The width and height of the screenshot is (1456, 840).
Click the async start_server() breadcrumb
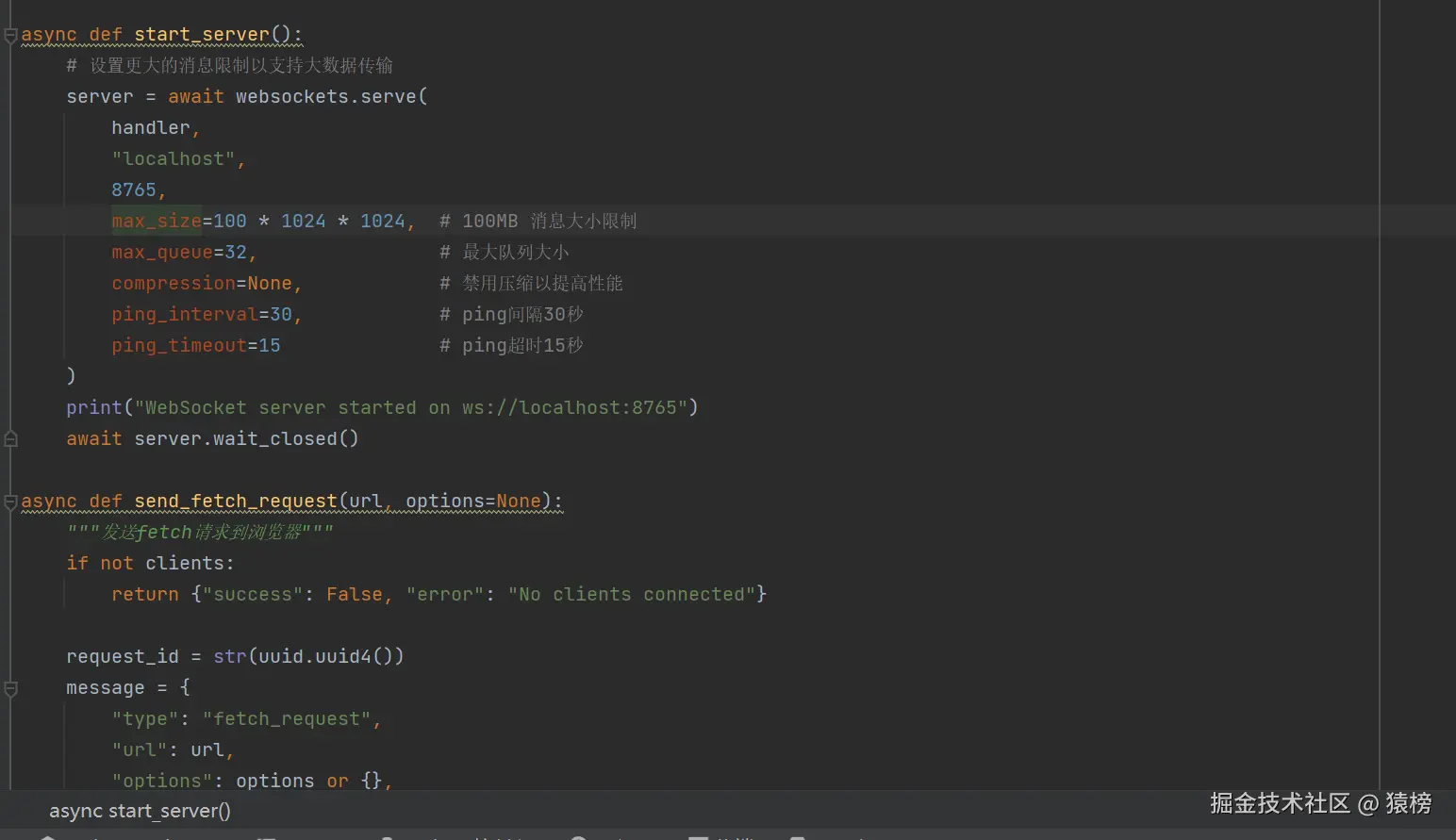tap(140, 811)
